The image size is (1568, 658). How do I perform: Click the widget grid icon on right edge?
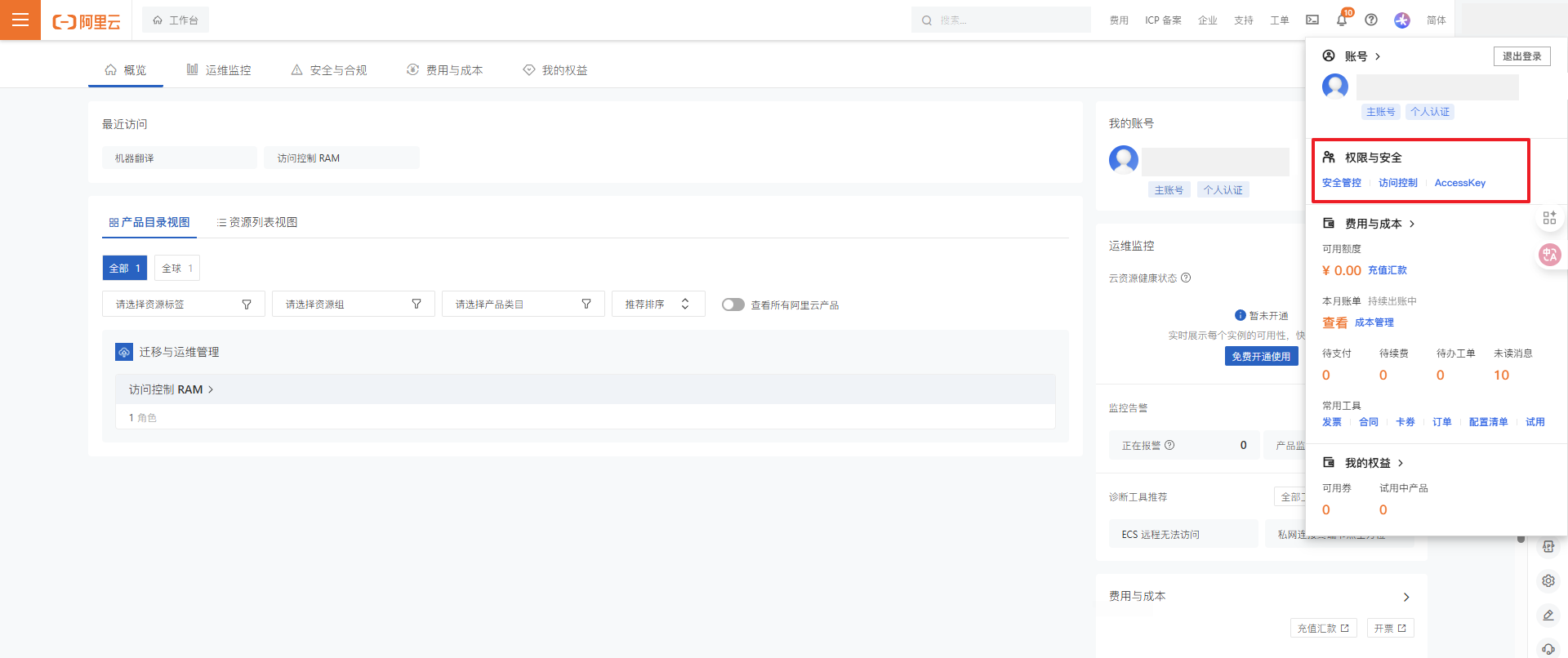(x=1549, y=218)
